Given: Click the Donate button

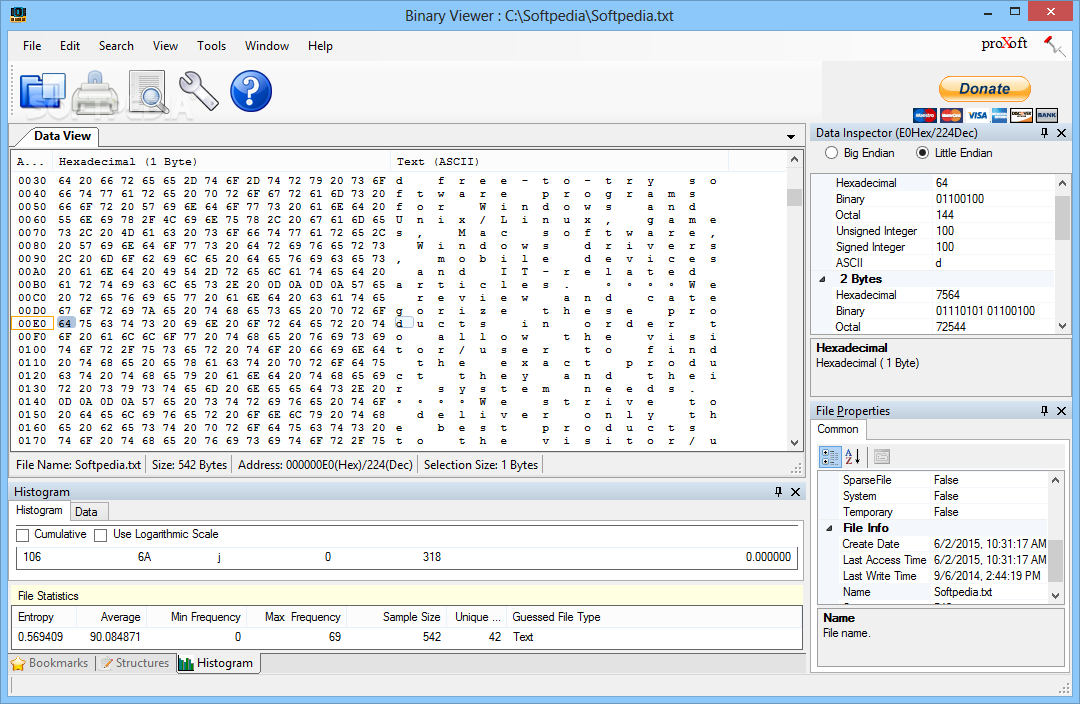Looking at the screenshot, I should [x=984, y=89].
